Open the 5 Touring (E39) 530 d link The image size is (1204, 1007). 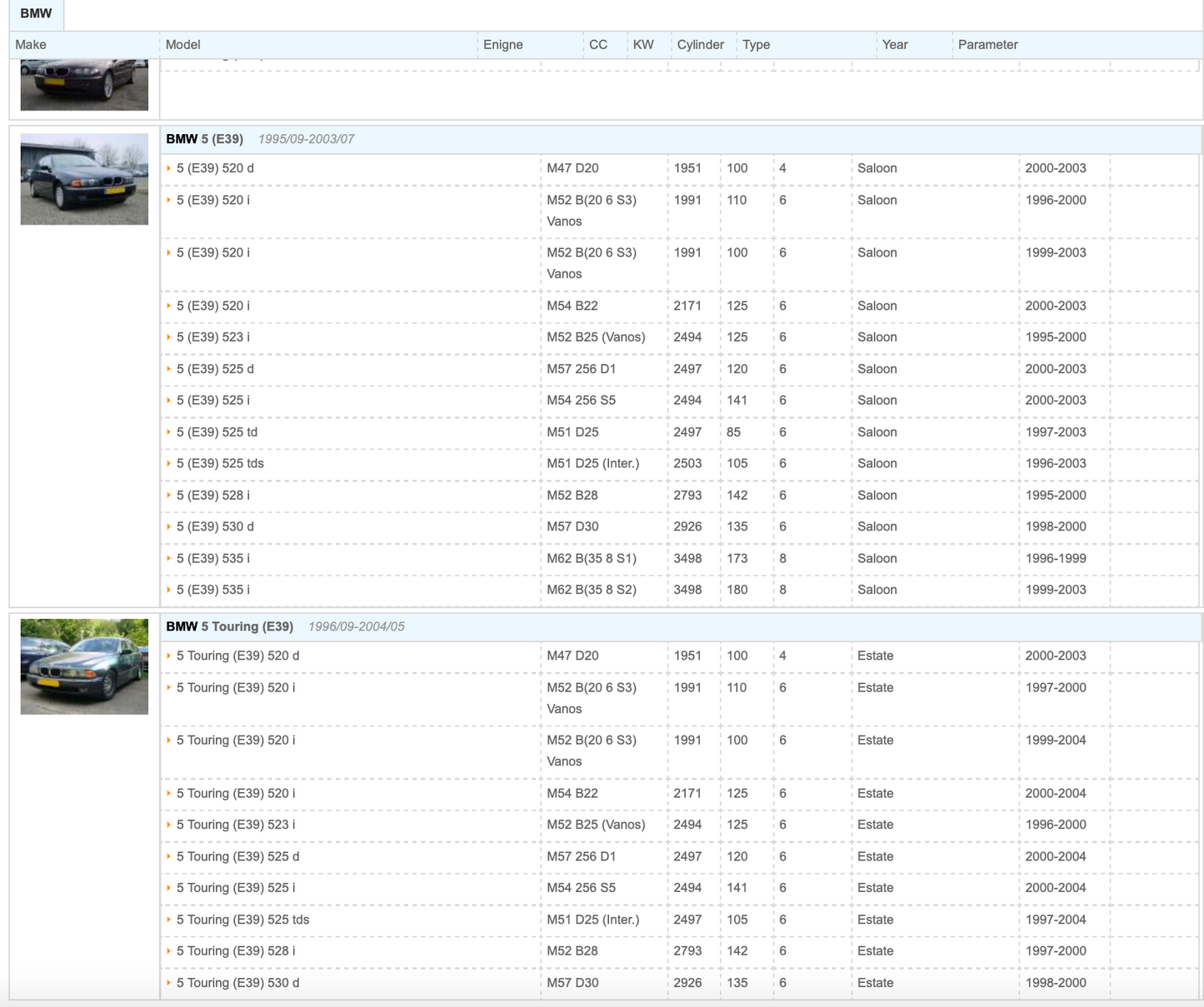tap(237, 983)
